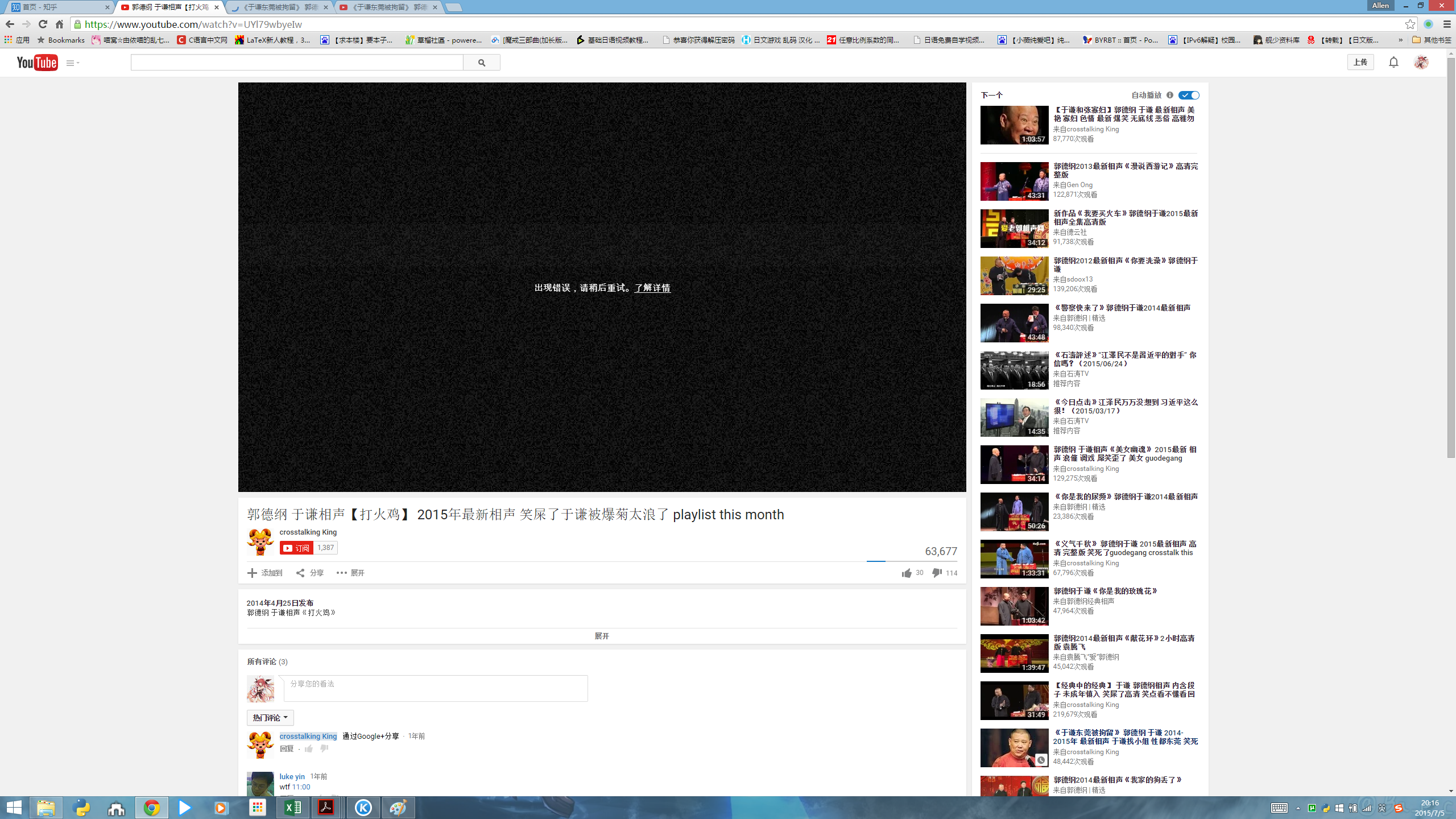
Task: Click watch-later icon on 于谦东莞被拘留 thumbnail
Action: pyautogui.click(x=1041, y=760)
